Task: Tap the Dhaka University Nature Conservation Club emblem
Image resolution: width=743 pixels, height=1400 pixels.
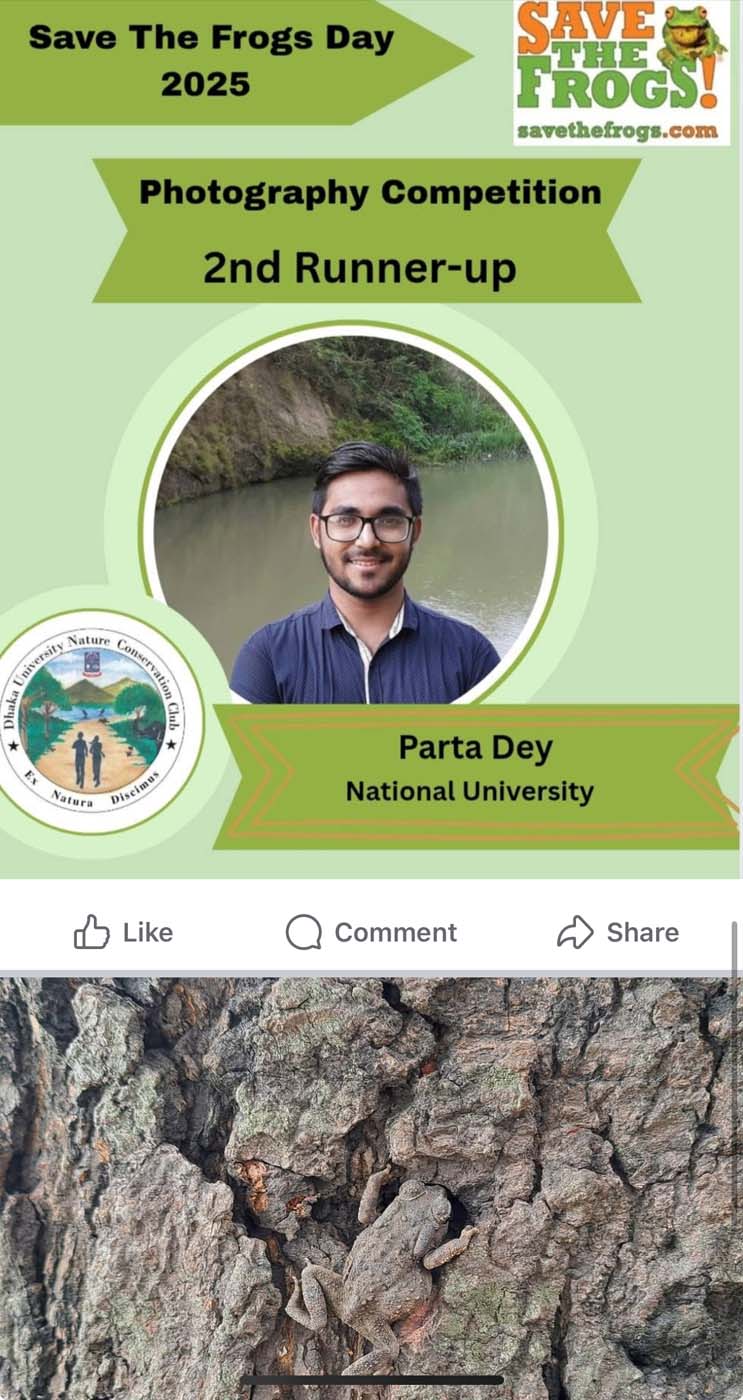Action: click(x=97, y=719)
